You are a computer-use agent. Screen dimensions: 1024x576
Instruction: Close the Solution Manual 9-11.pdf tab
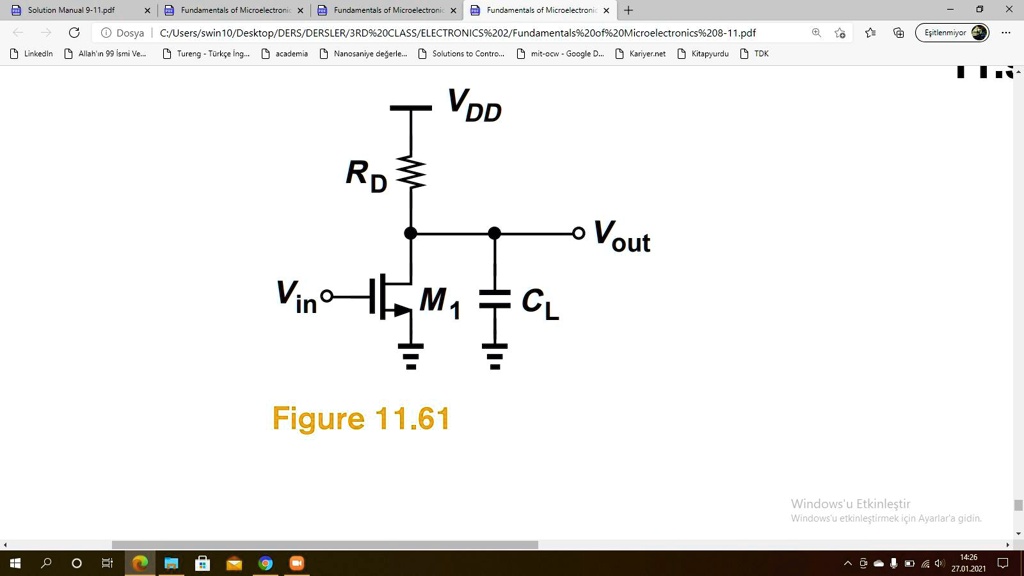click(x=147, y=10)
